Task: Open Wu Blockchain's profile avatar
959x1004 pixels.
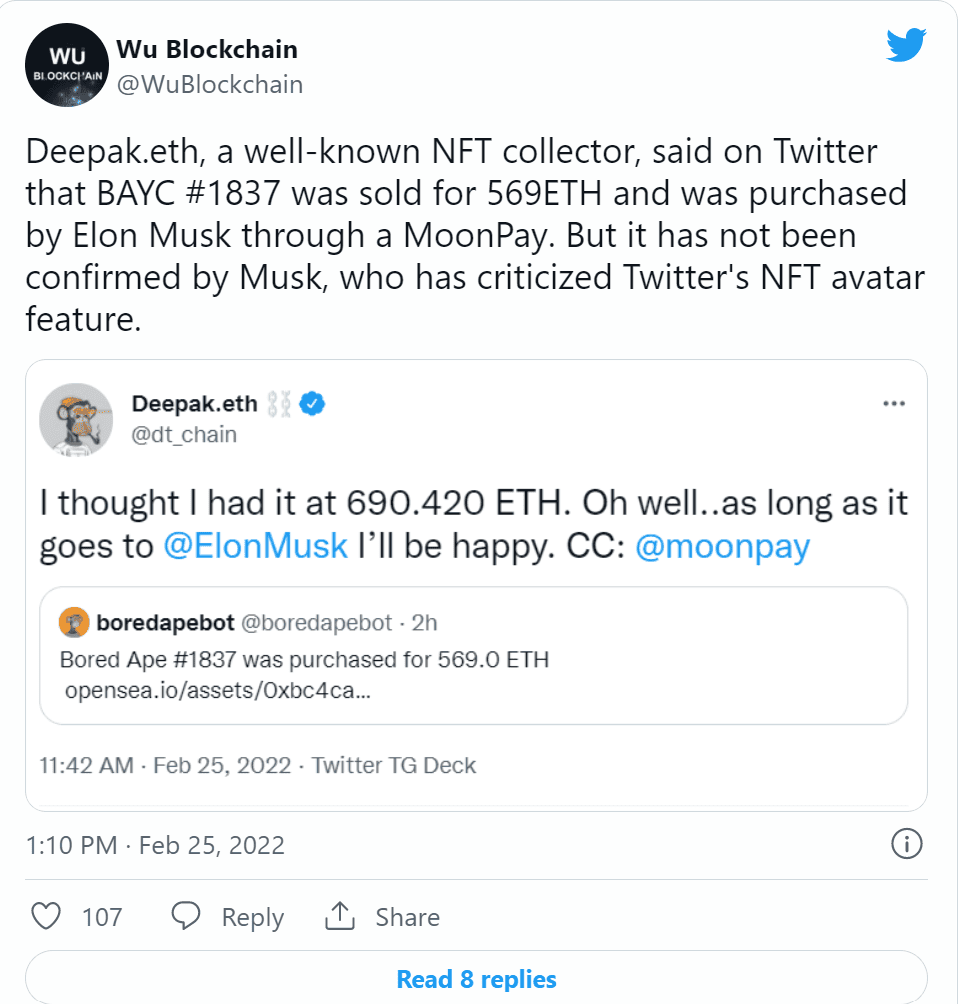Action: tap(66, 65)
